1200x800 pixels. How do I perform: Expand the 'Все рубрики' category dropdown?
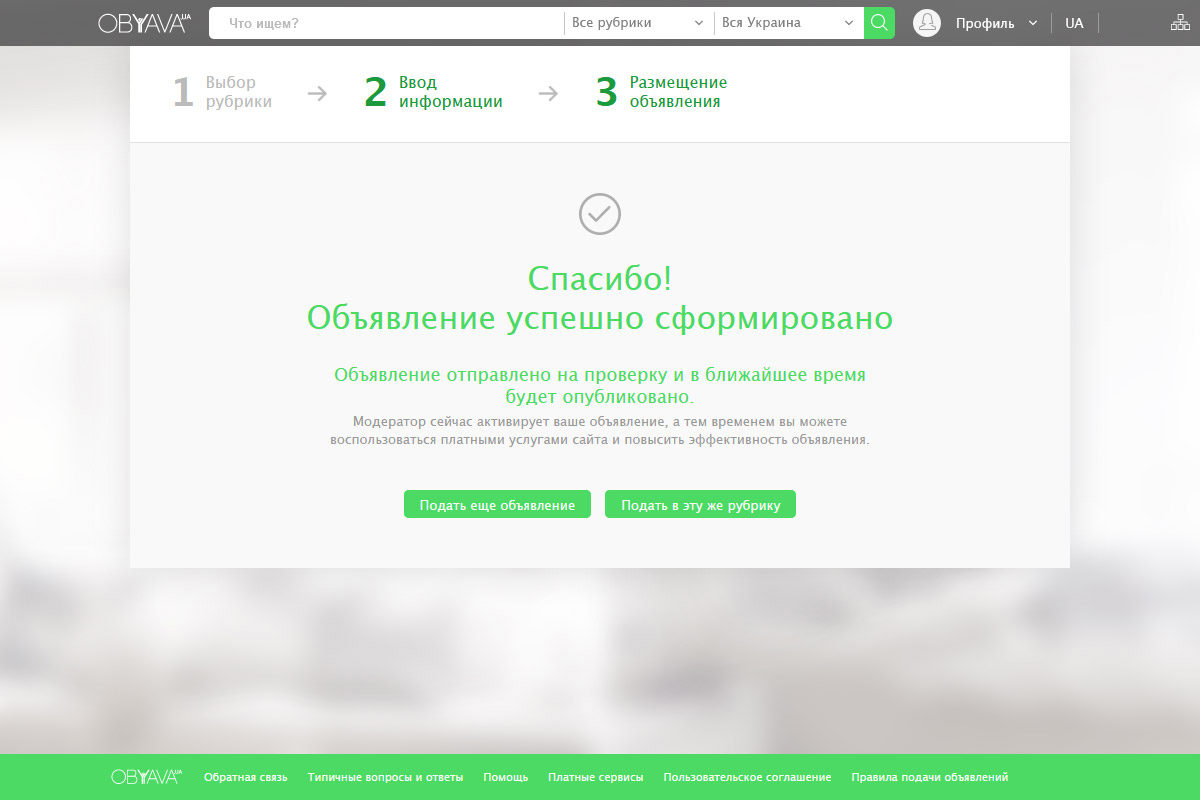(638, 23)
